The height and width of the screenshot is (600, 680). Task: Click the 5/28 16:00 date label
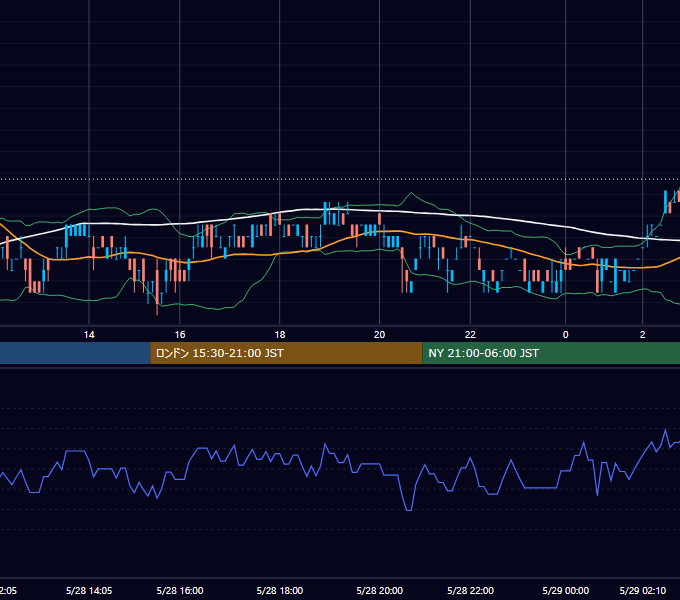click(180, 590)
